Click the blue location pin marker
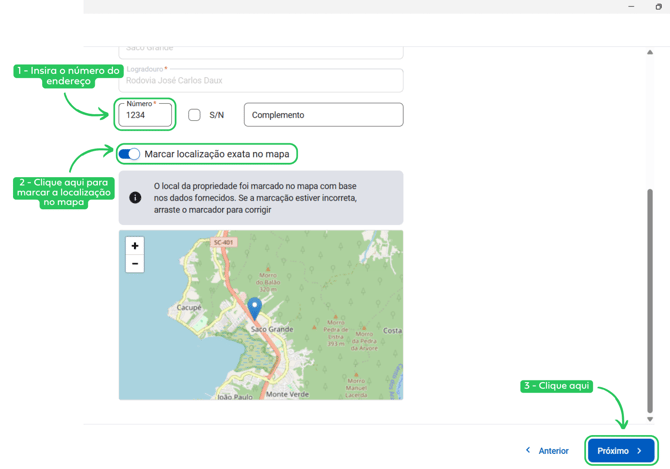 [x=255, y=309]
